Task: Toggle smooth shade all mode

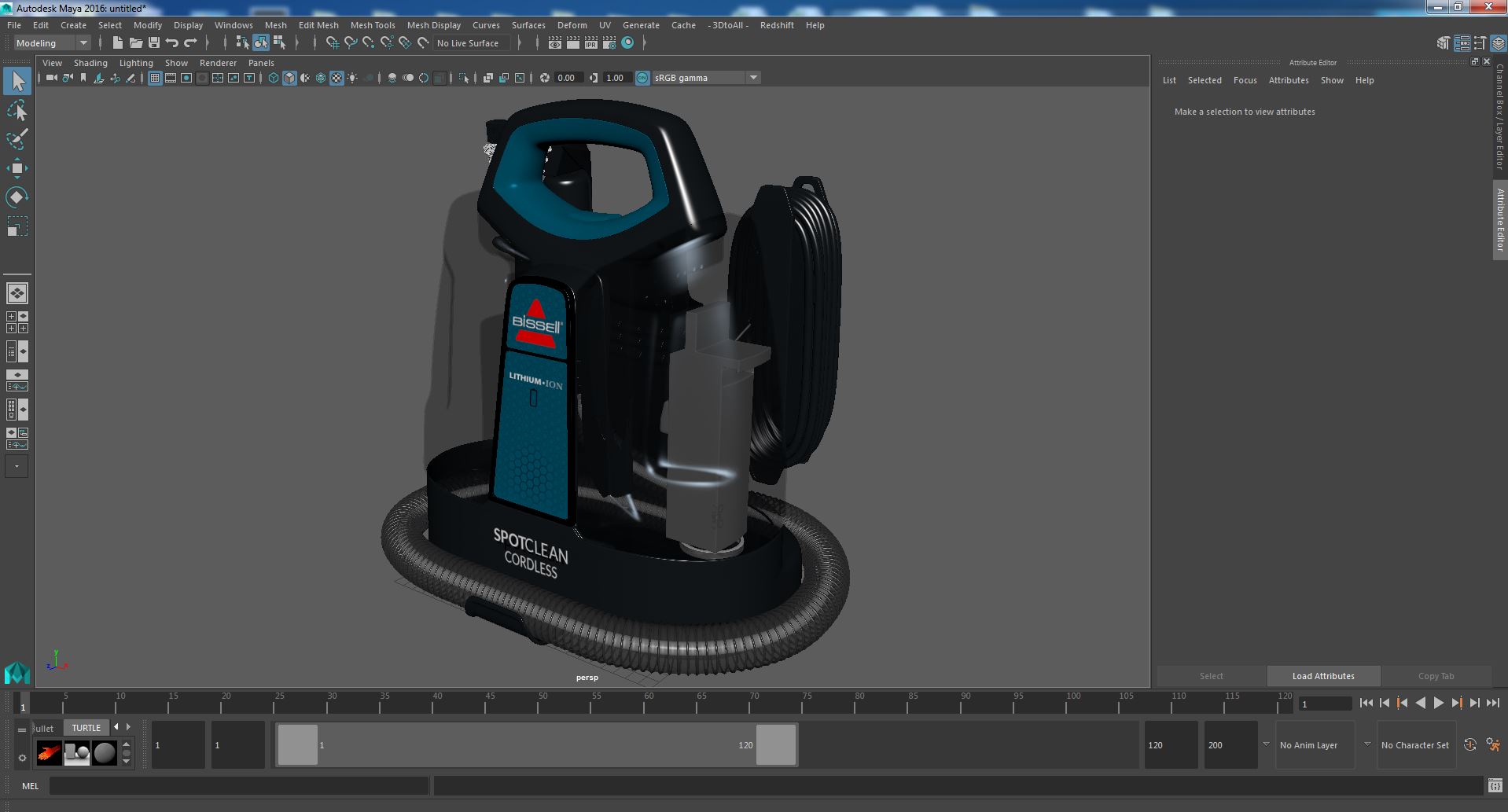Action: coord(289,78)
